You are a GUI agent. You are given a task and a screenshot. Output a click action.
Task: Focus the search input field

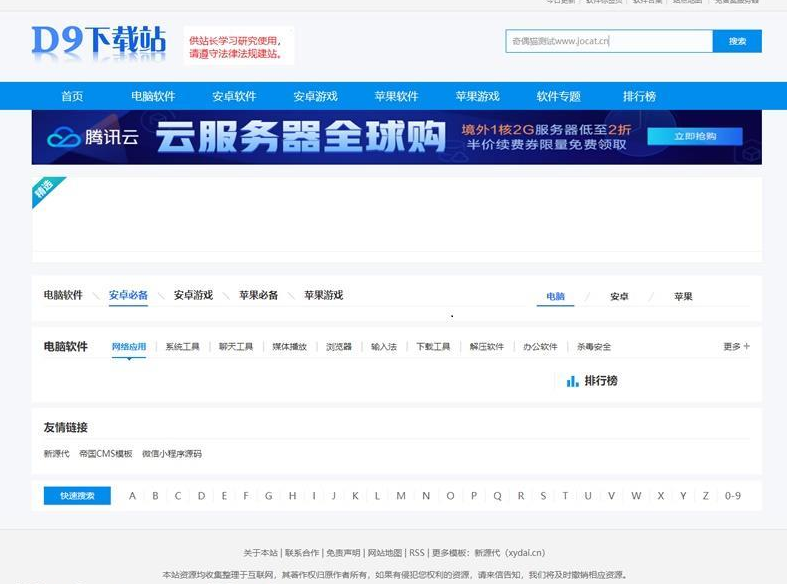tap(609, 41)
